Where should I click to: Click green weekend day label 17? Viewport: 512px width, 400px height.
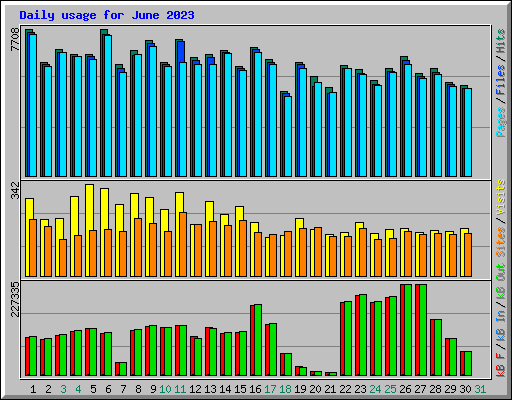click(270, 389)
